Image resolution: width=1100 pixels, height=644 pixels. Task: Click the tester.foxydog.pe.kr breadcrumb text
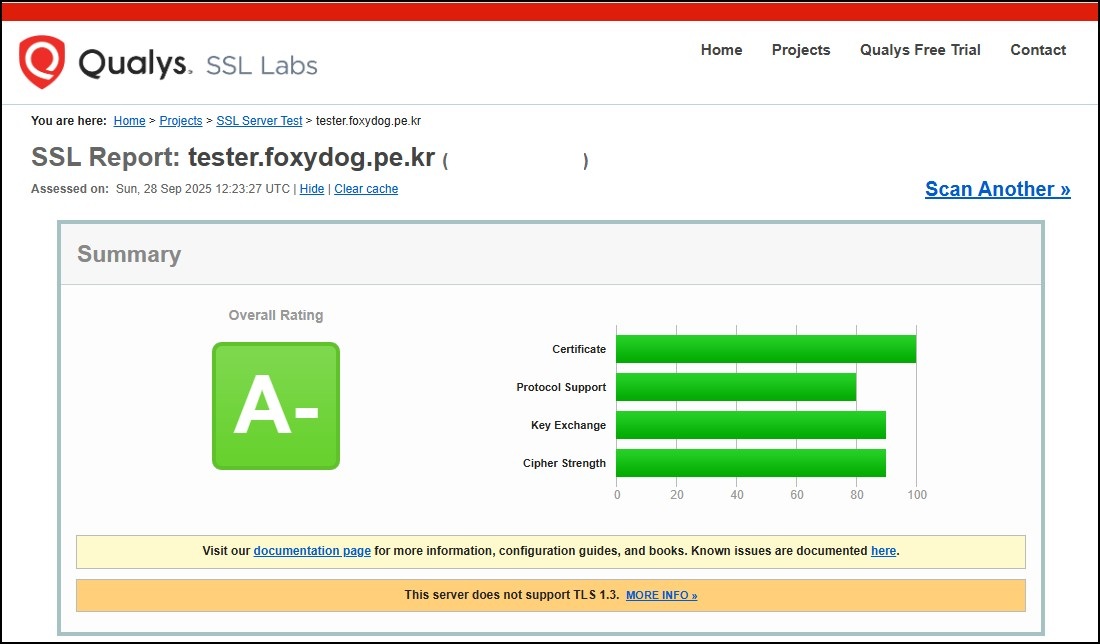[368, 121]
